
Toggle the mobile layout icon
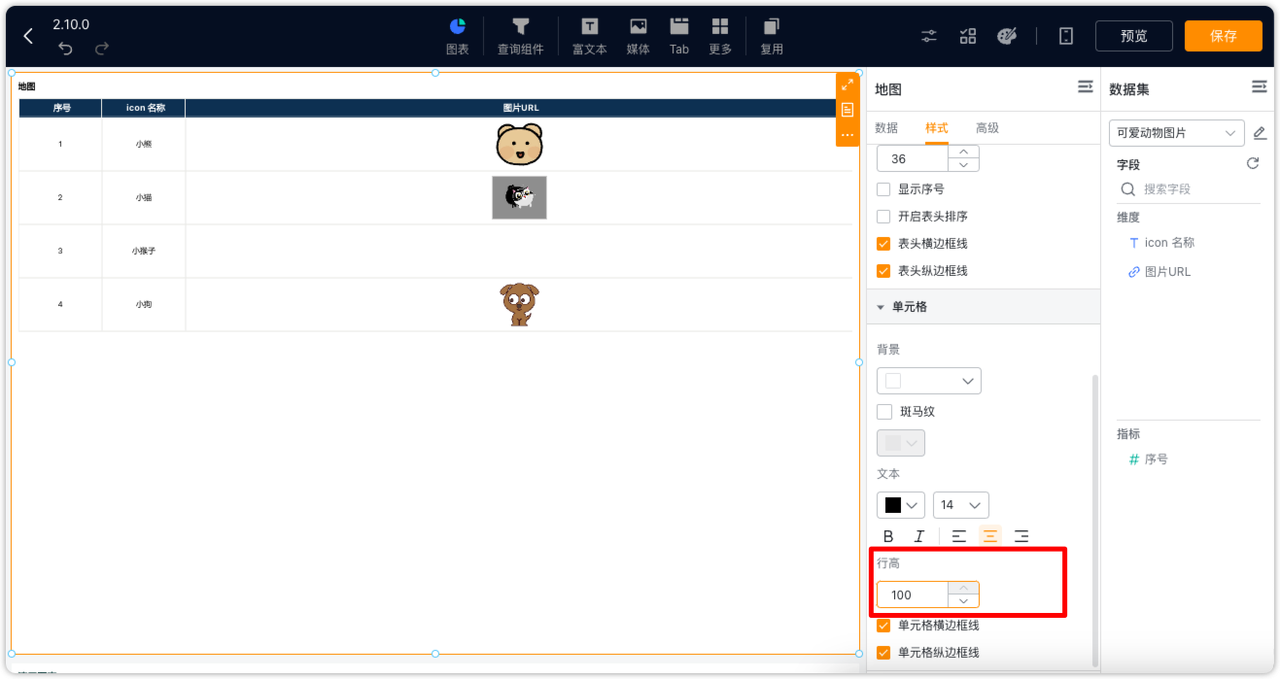1066,36
